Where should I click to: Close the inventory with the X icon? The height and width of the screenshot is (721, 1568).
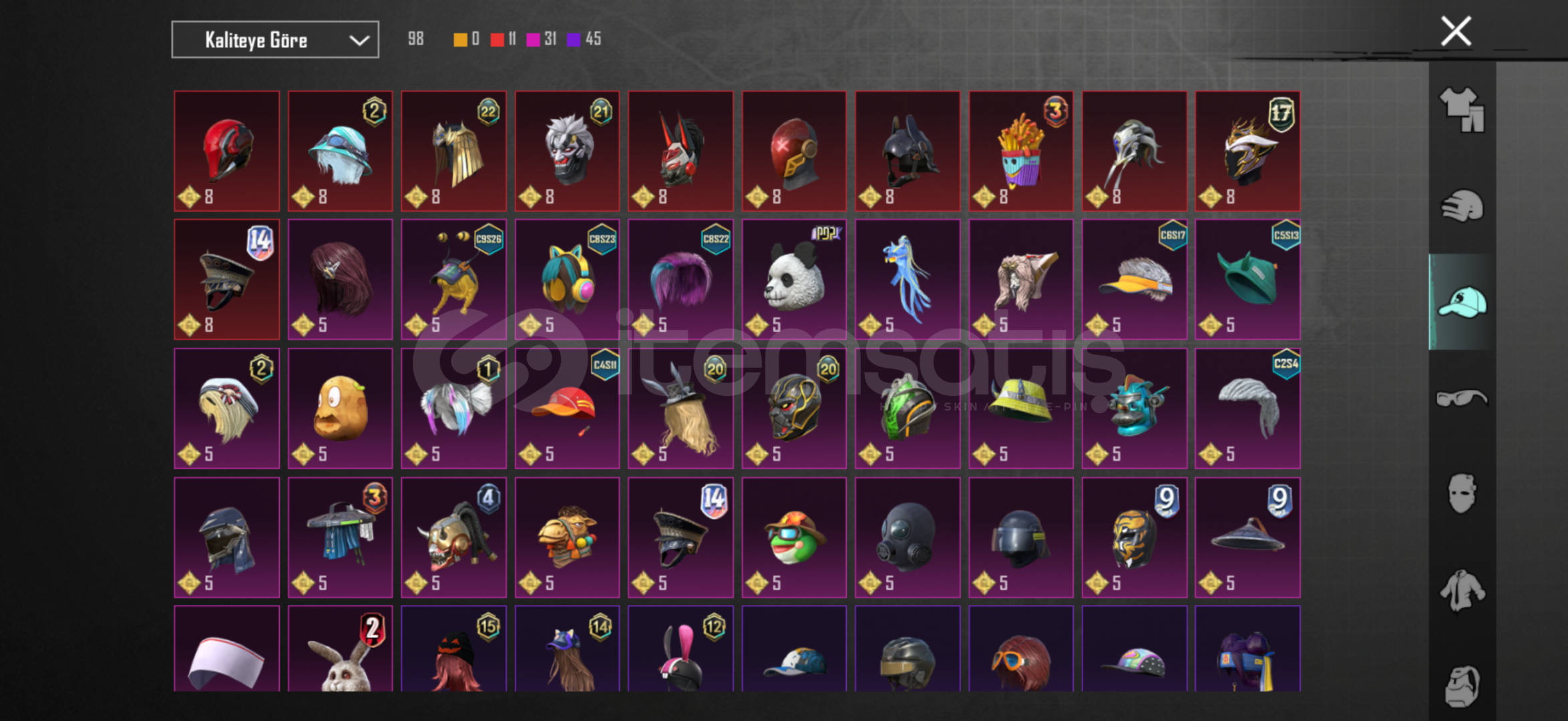pyautogui.click(x=1456, y=31)
